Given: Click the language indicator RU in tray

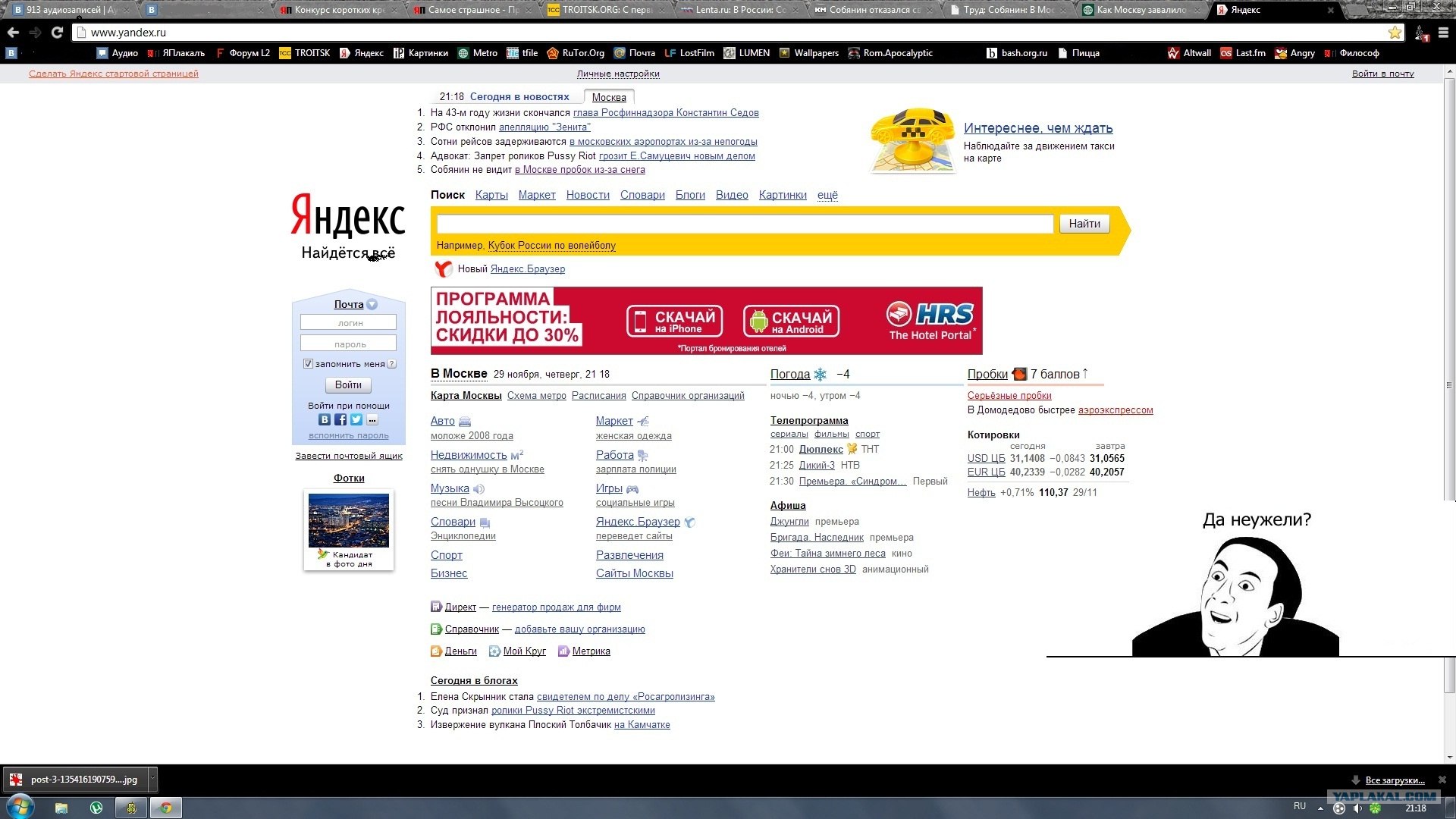Looking at the screenshot, I should pyautogui.click(x=1300, y=806).
